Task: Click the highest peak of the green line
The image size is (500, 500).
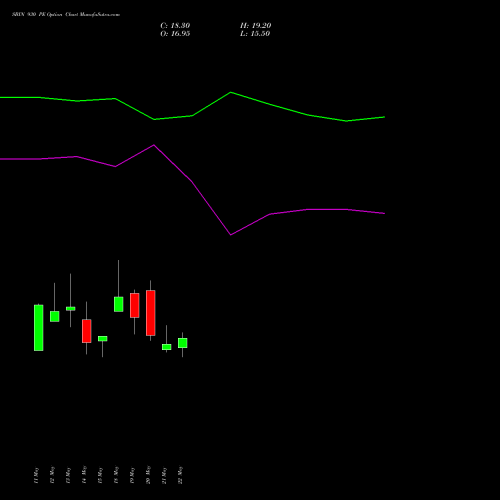Action: click(x=231, y=92)
